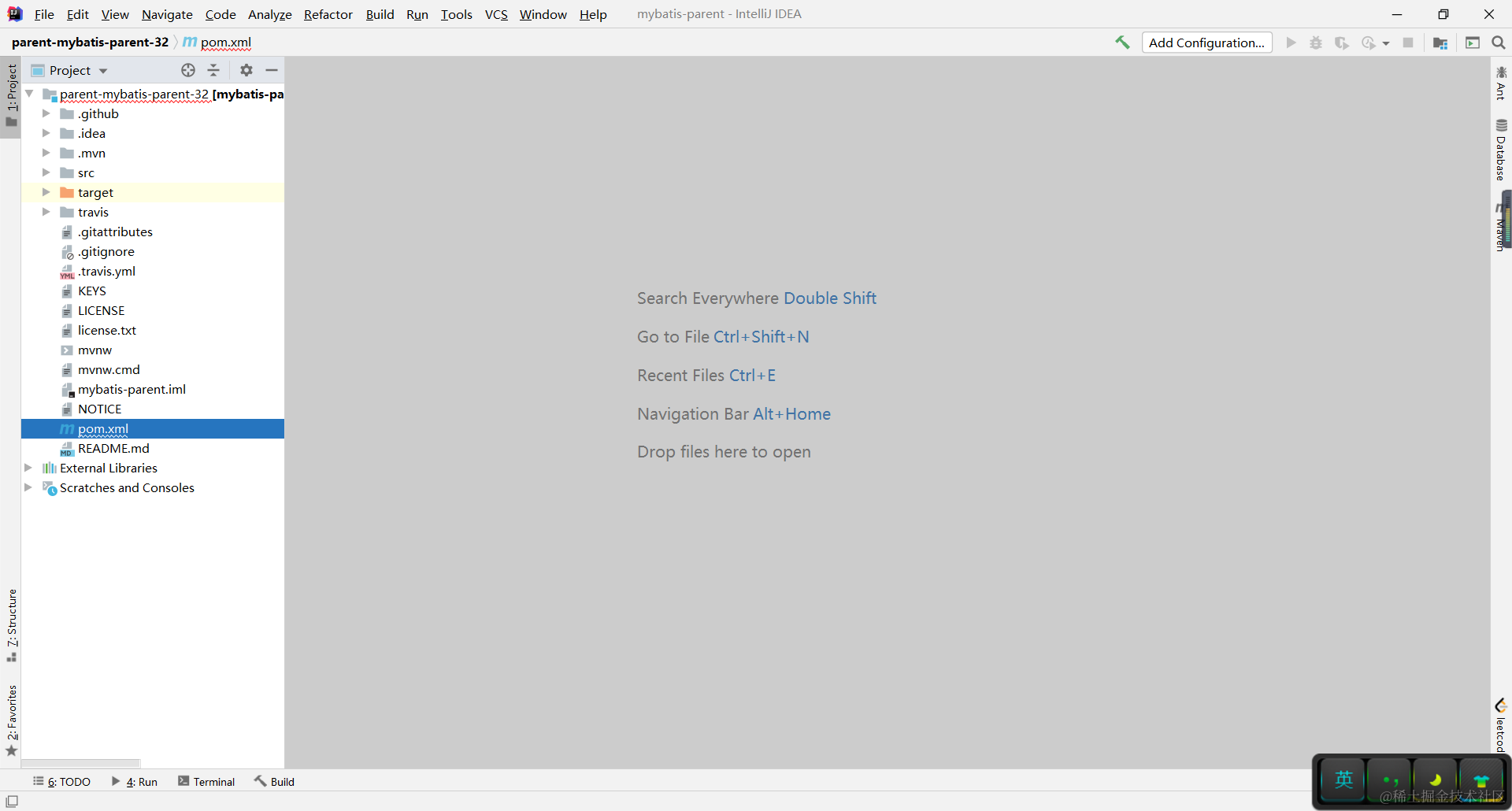Click the IME moon icon
This screenshot has width=1512, height=811.
[1436, 780]
